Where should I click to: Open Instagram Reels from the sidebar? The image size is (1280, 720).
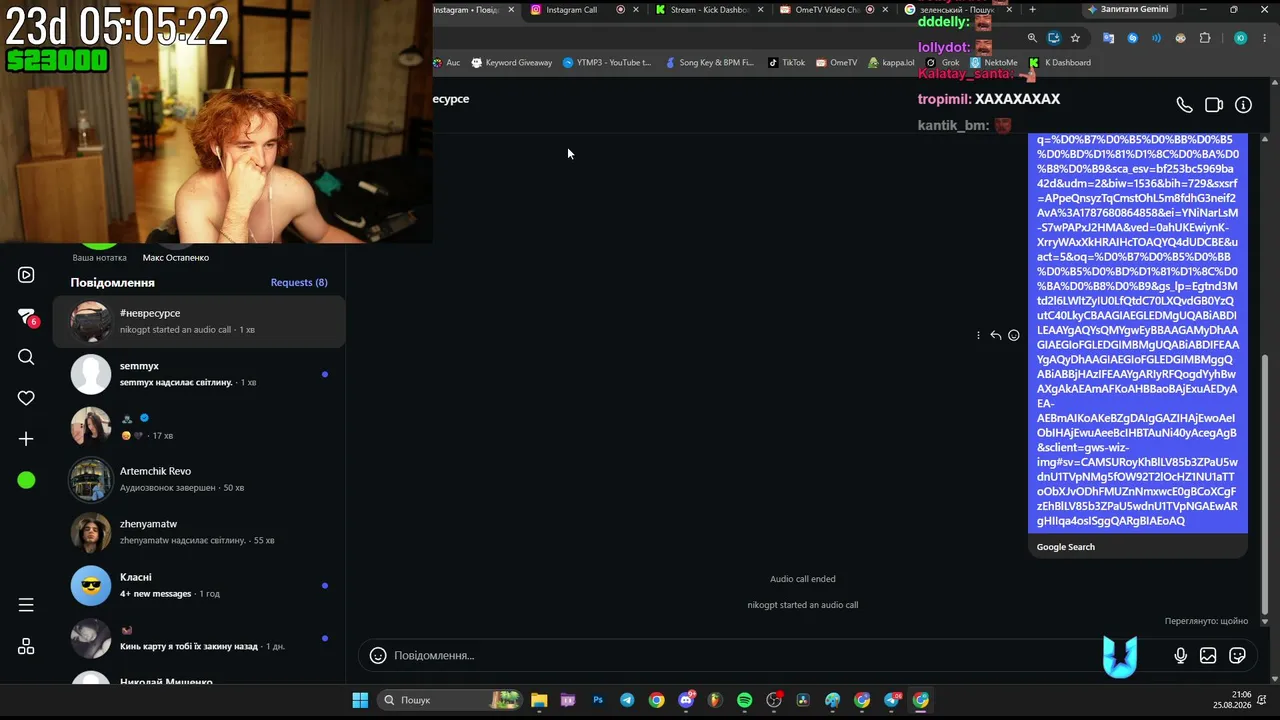coord(26,275)
